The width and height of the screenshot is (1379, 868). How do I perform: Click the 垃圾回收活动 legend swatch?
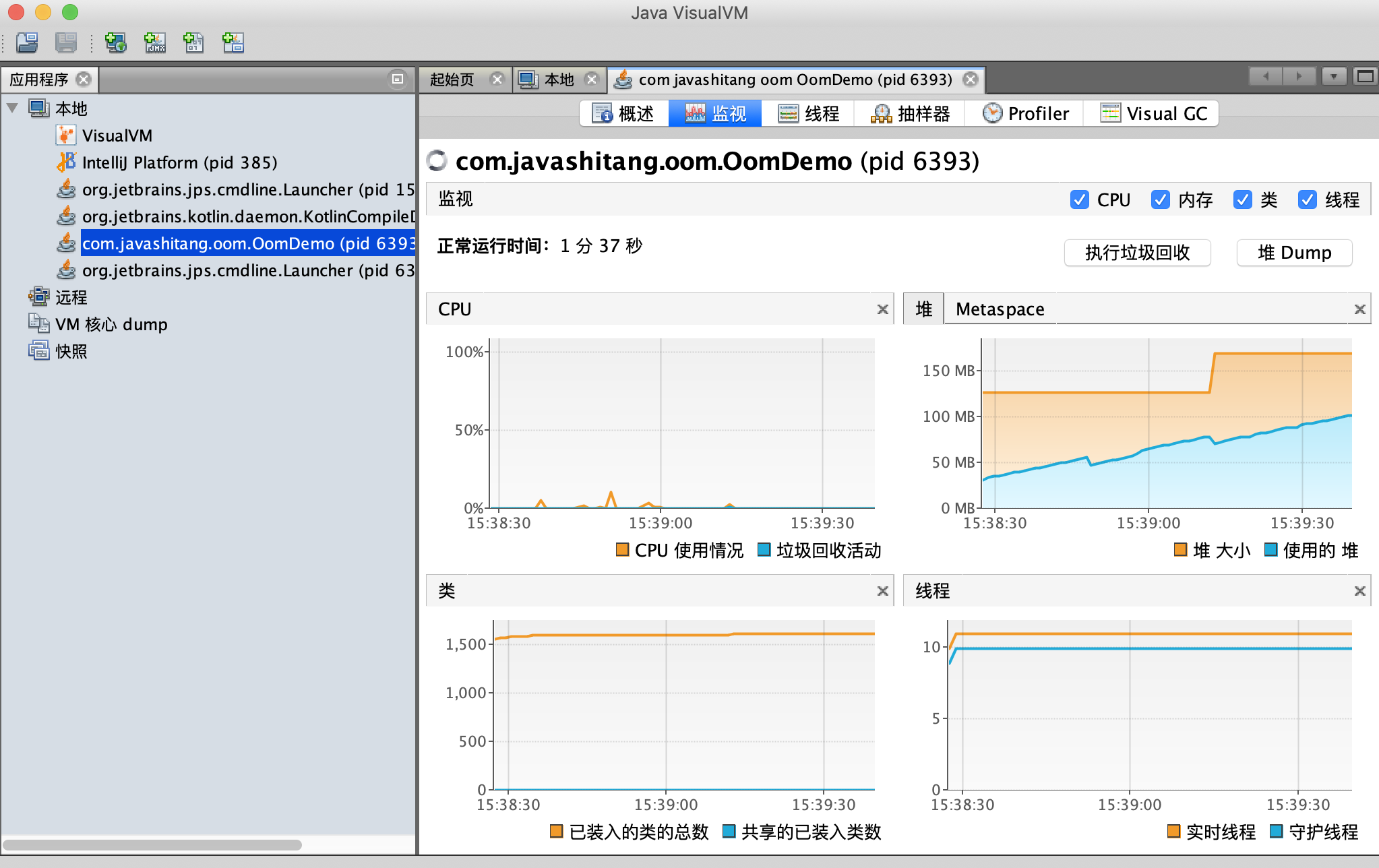pos(764,549)
